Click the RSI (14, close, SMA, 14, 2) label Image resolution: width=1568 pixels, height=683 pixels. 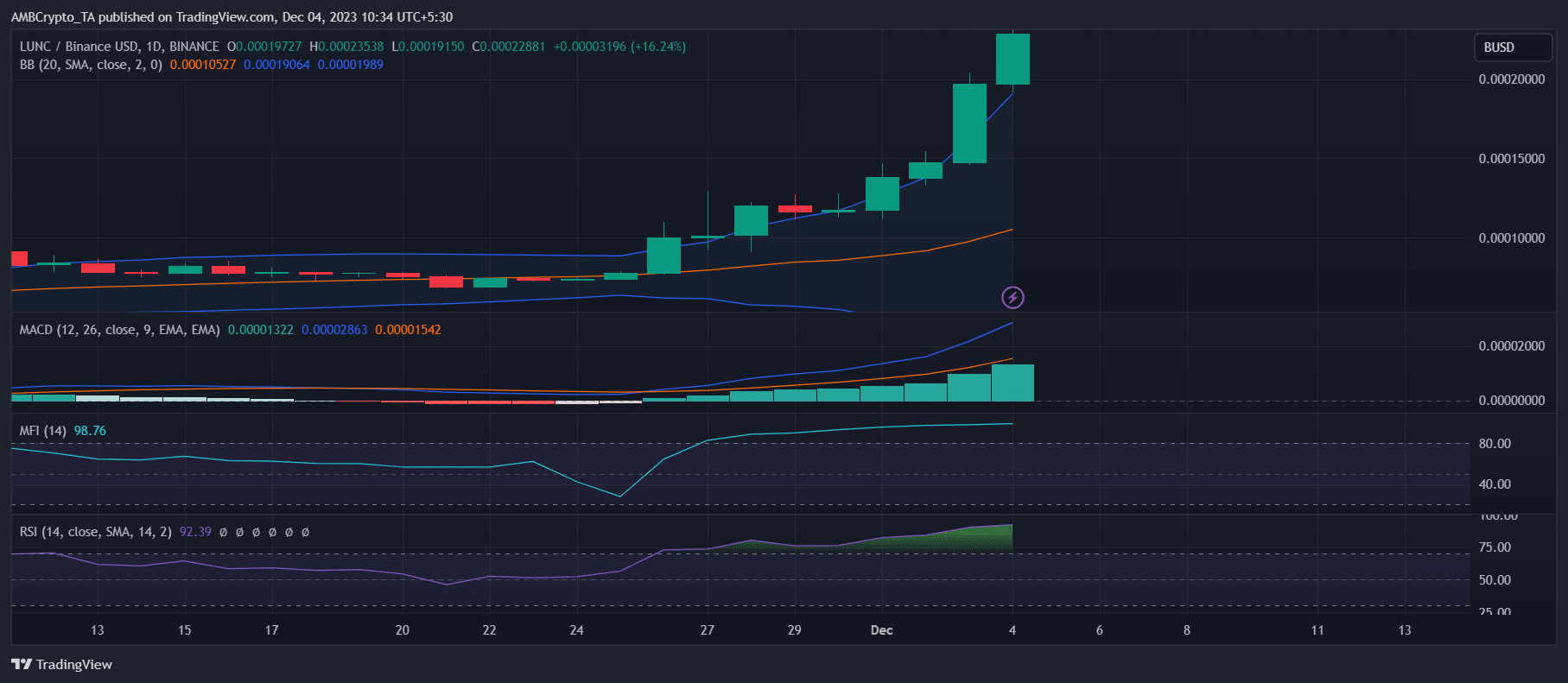tap(96, 532)
